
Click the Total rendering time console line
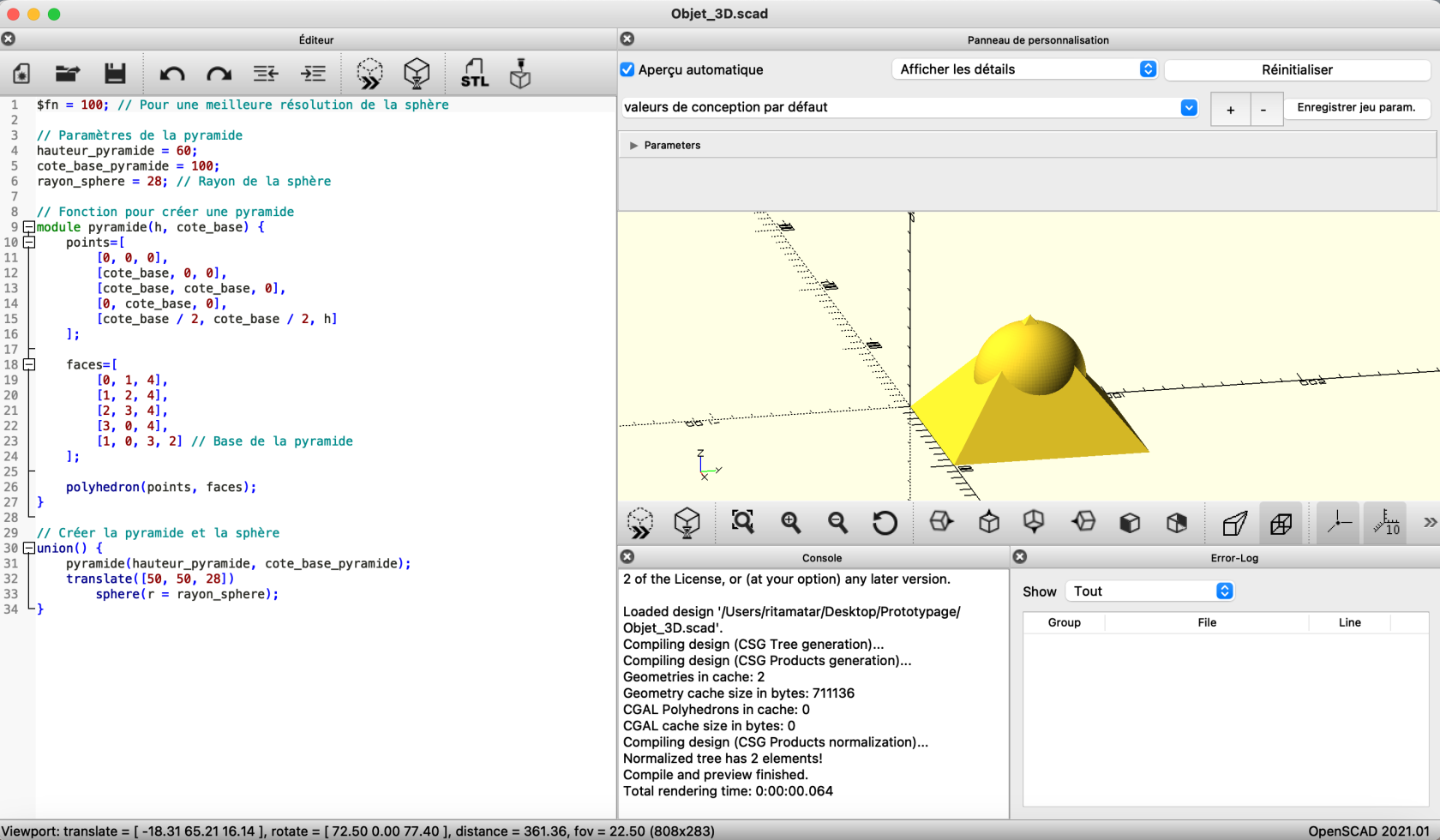pyautogui.click(x=728, y=791)
